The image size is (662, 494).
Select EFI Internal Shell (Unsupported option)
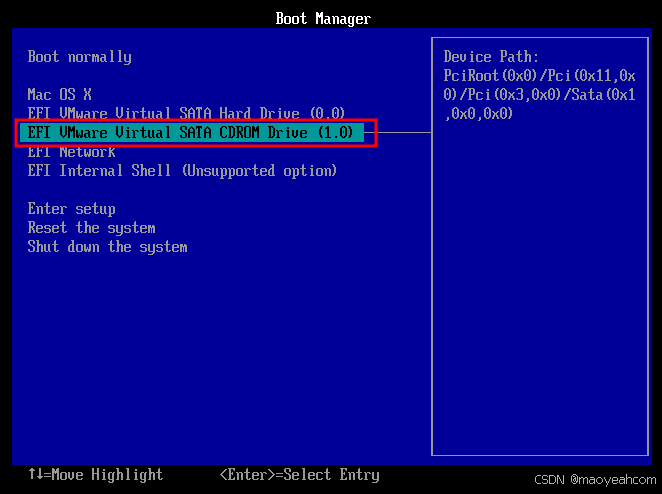182,171
